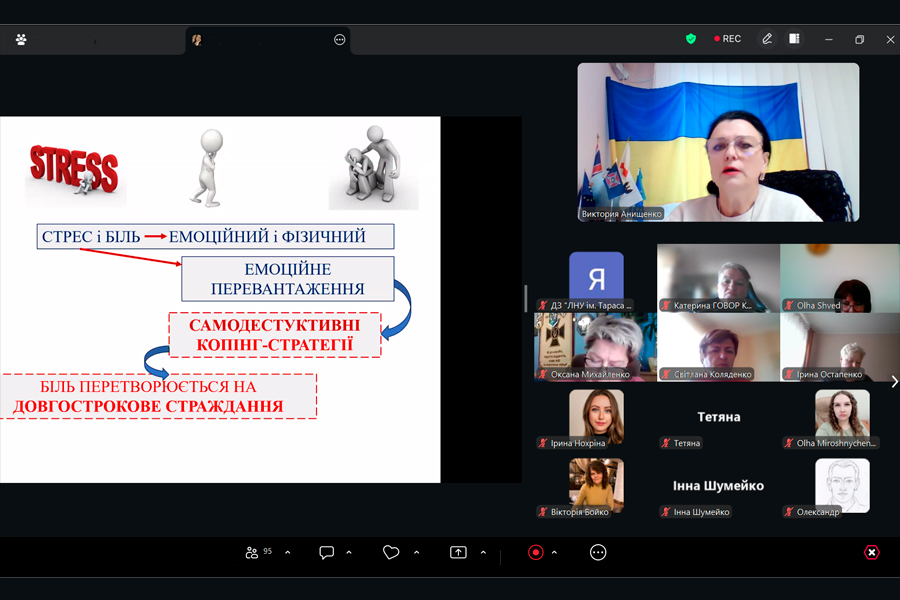Open the chat panel icon
The width and height of the screenshot is (900, 600).
coord(326,552)
